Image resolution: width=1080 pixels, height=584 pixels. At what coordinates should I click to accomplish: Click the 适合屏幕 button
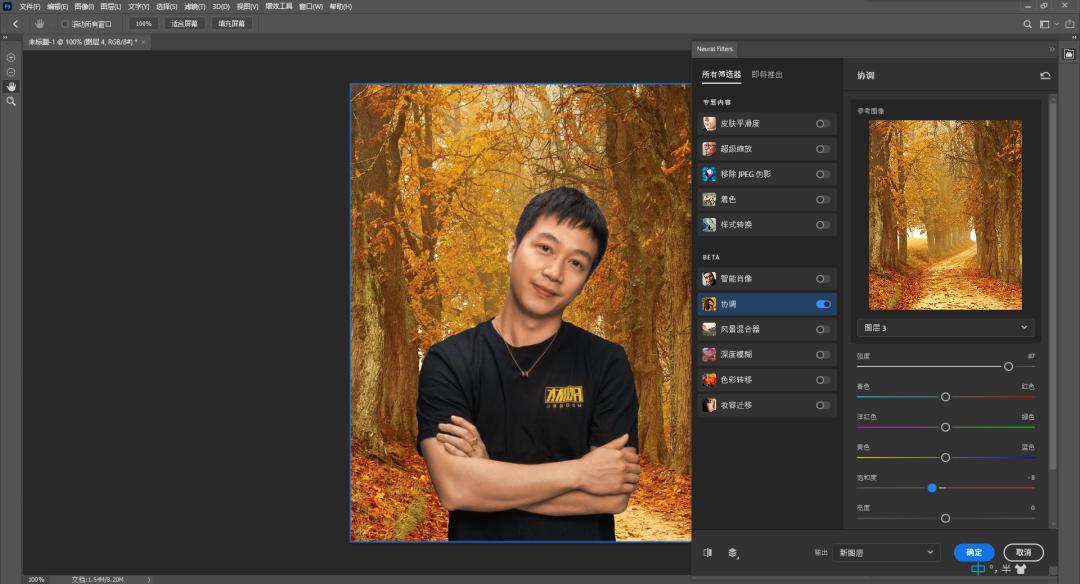click(184, 22)
